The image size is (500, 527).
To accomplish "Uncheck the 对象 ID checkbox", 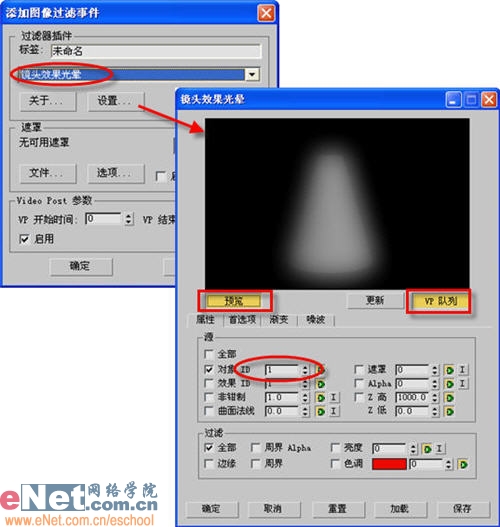I will click(x=209, y=369).
